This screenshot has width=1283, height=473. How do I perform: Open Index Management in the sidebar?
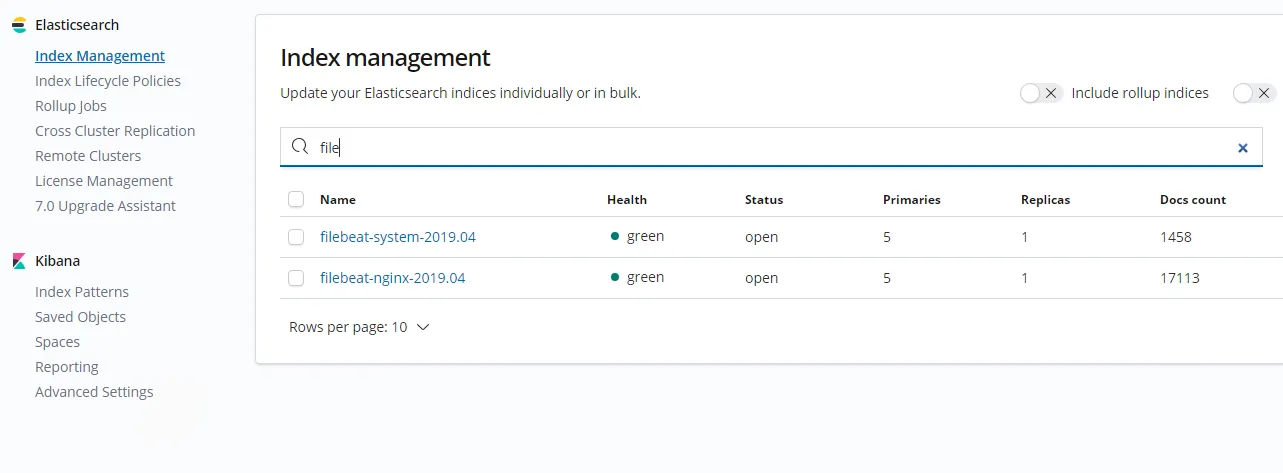click(100, 56)
